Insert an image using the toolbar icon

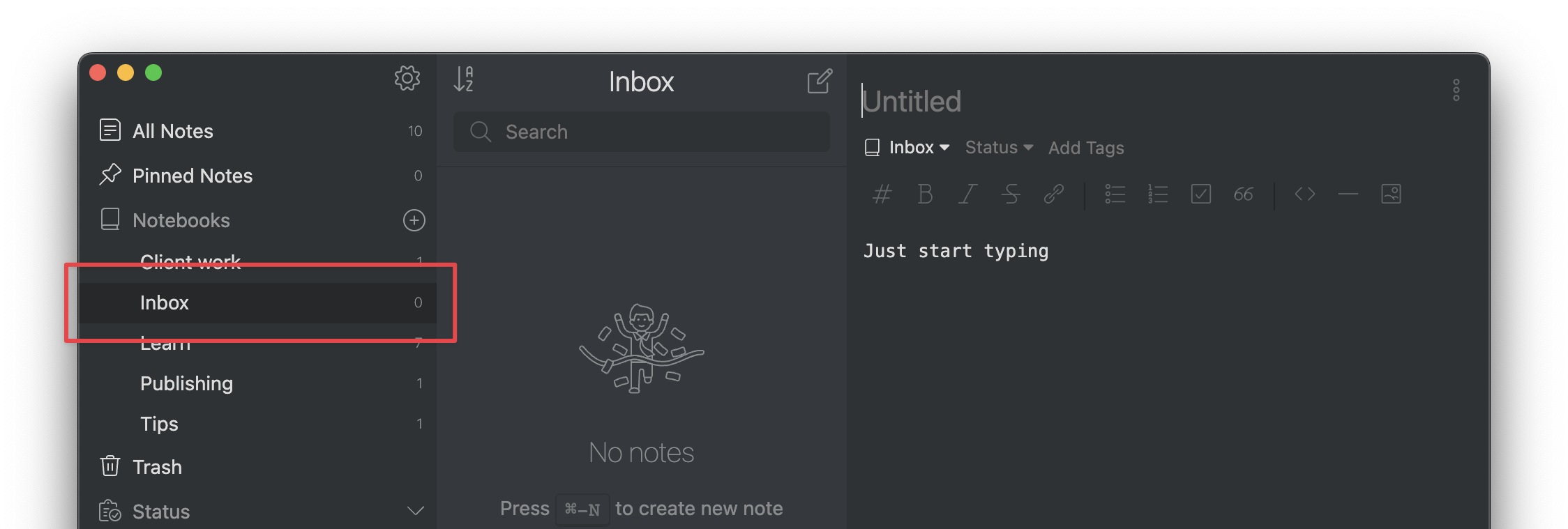pos(1391,194)
